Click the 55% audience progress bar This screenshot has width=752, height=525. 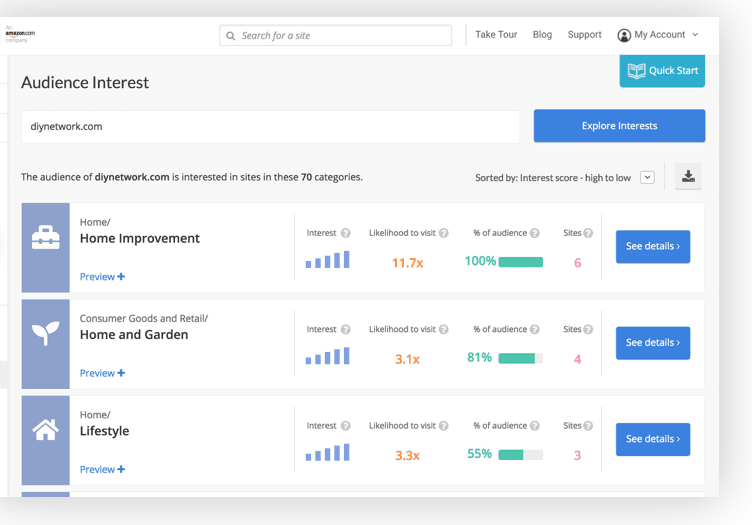(x=520, y=455)
